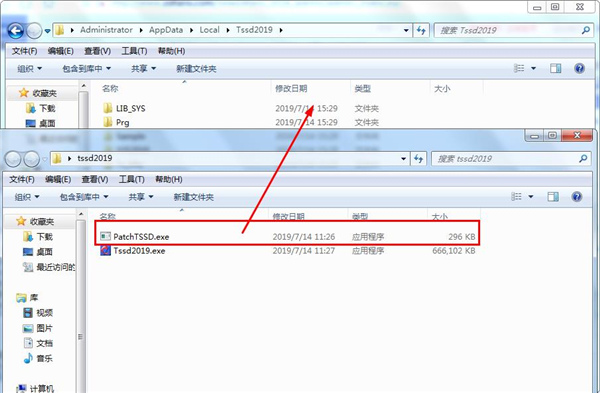
Task: Open 帮助(H) menu in the back window
Action: tap(171, 51)
